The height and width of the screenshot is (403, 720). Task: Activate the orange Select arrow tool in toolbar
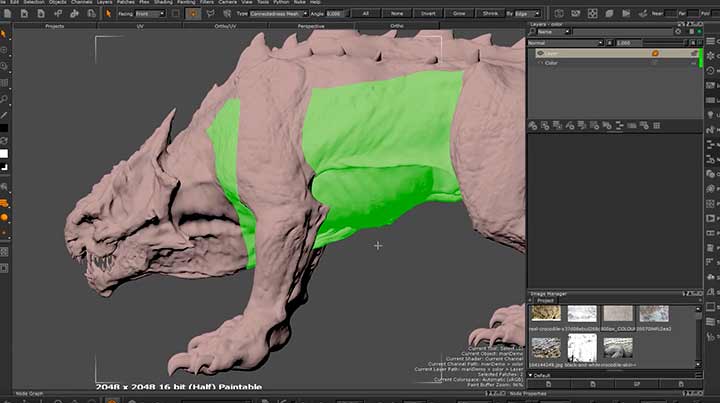point(108,14)
